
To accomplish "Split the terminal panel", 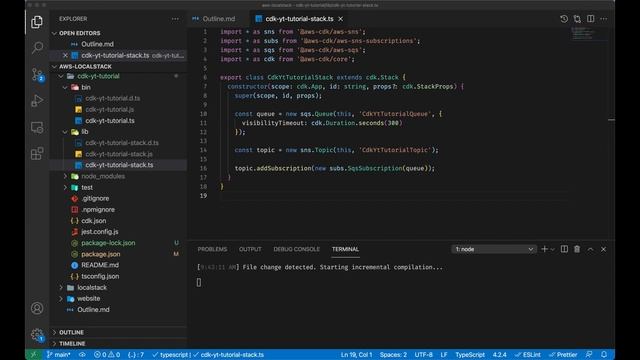I will tap(564, 249).
